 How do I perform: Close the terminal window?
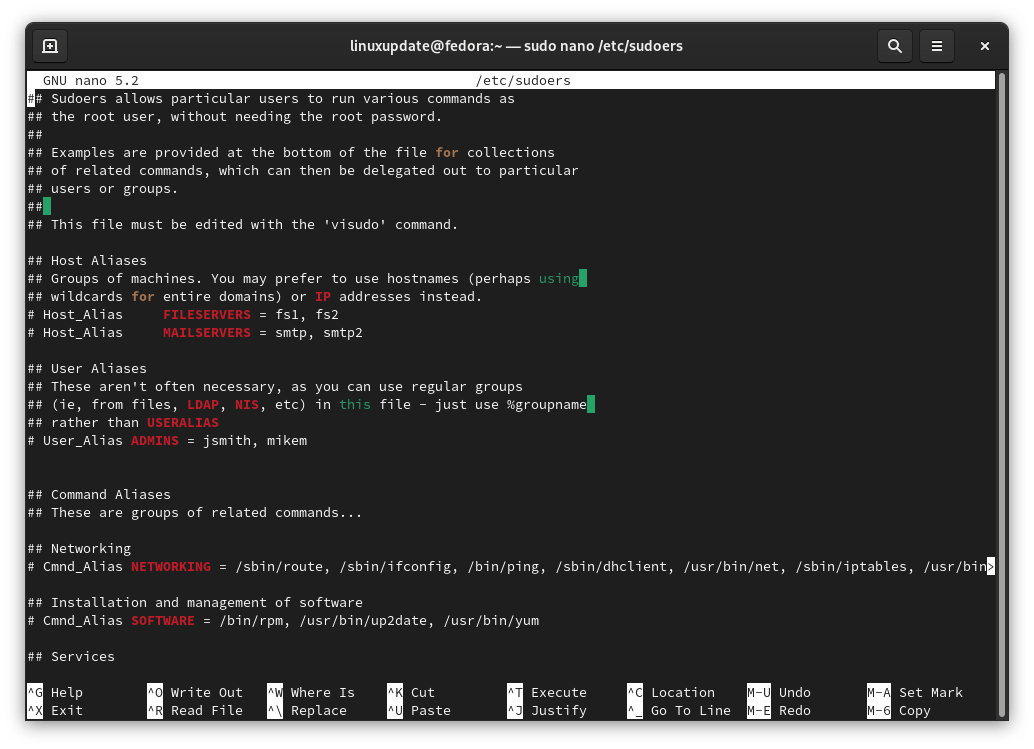(x=985, y=46)
